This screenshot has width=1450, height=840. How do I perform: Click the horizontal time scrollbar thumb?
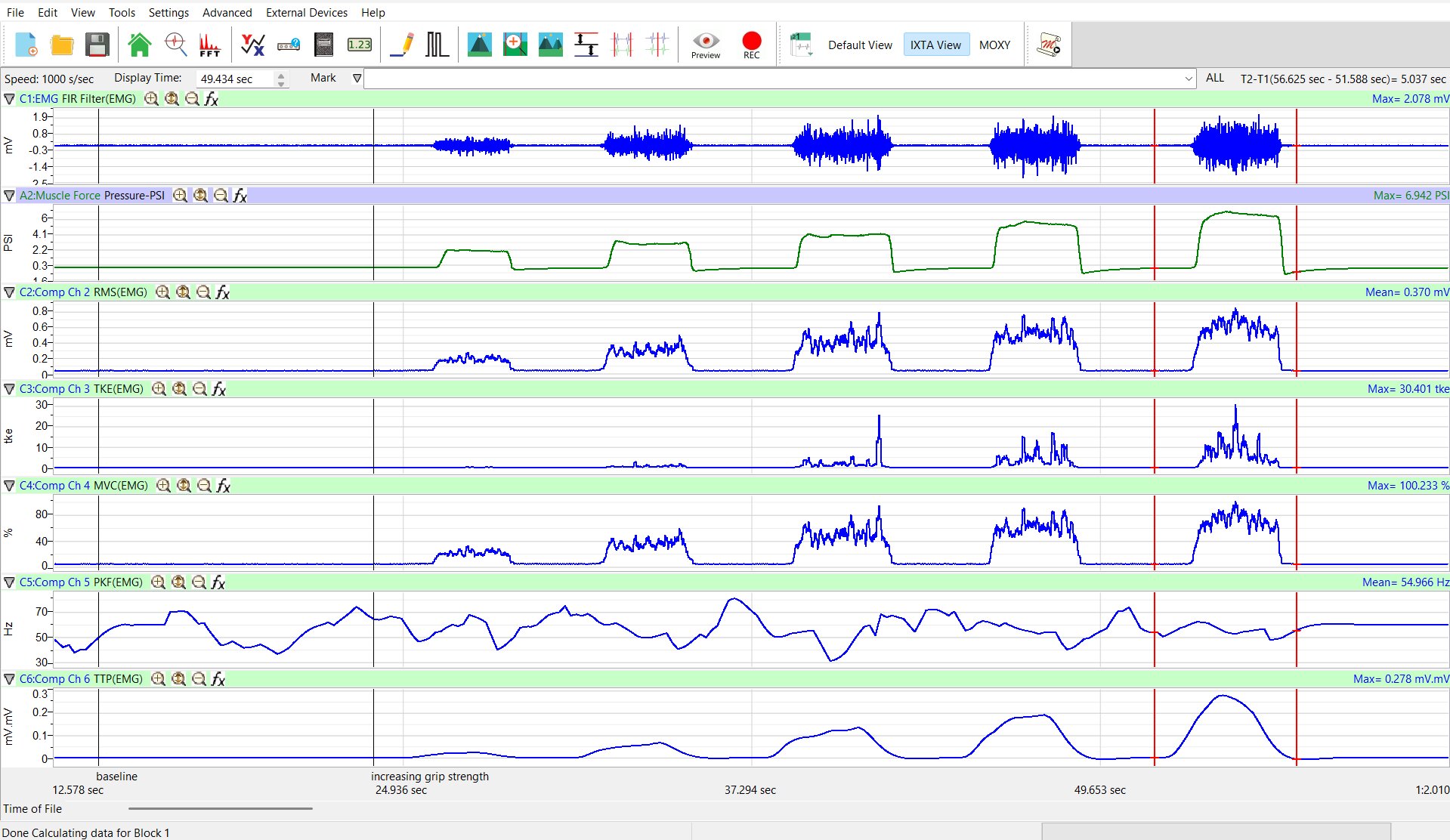[221, 808]
